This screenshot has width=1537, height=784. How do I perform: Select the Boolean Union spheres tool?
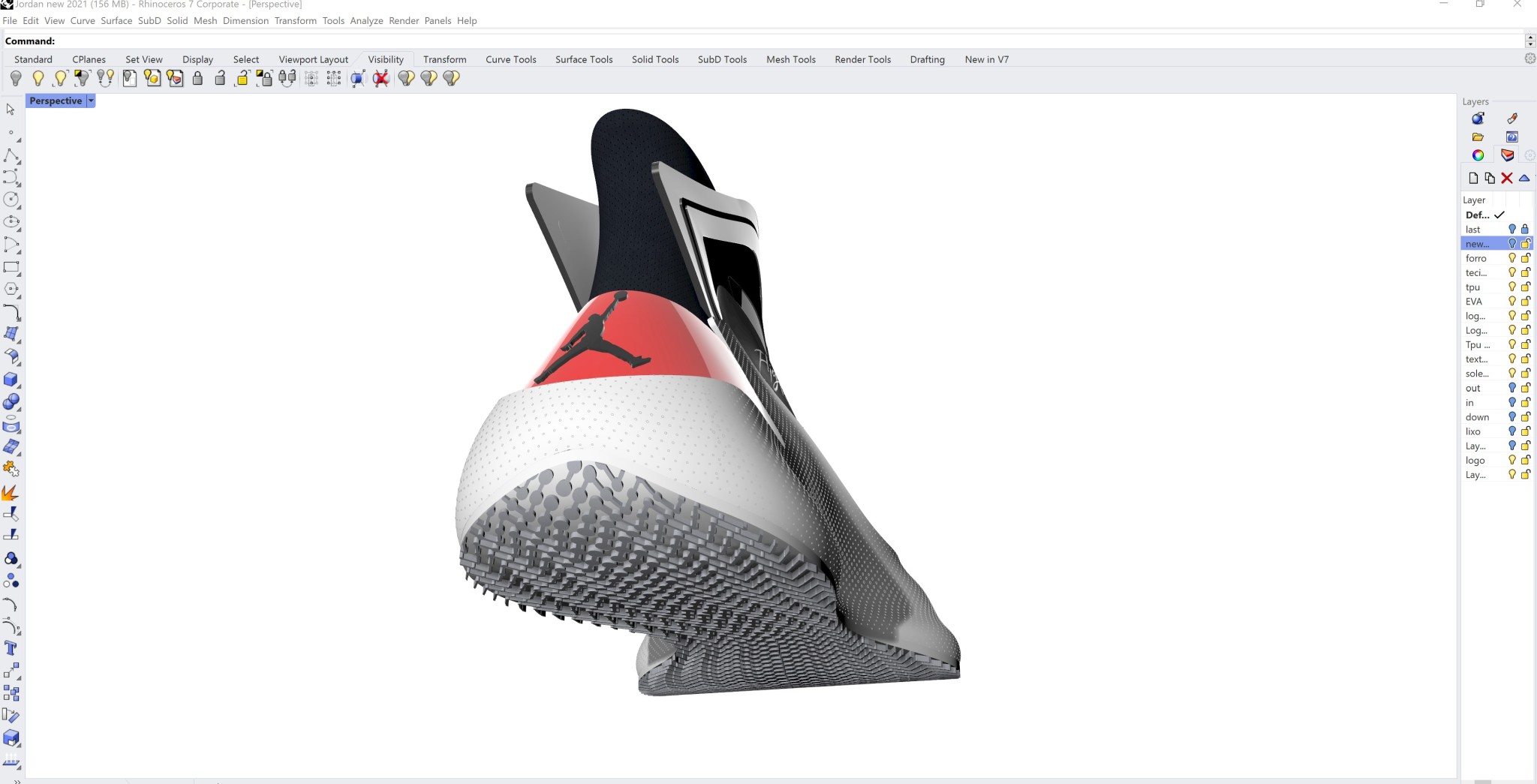11,402
